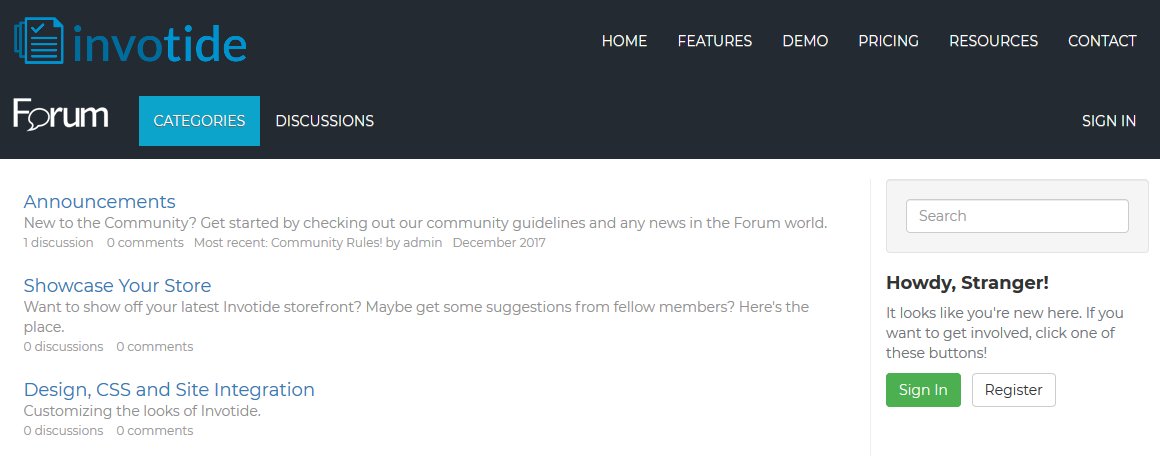Open the Home menu item
Viewport: 1160px width, 456px height.
click(x=624, y=41)
